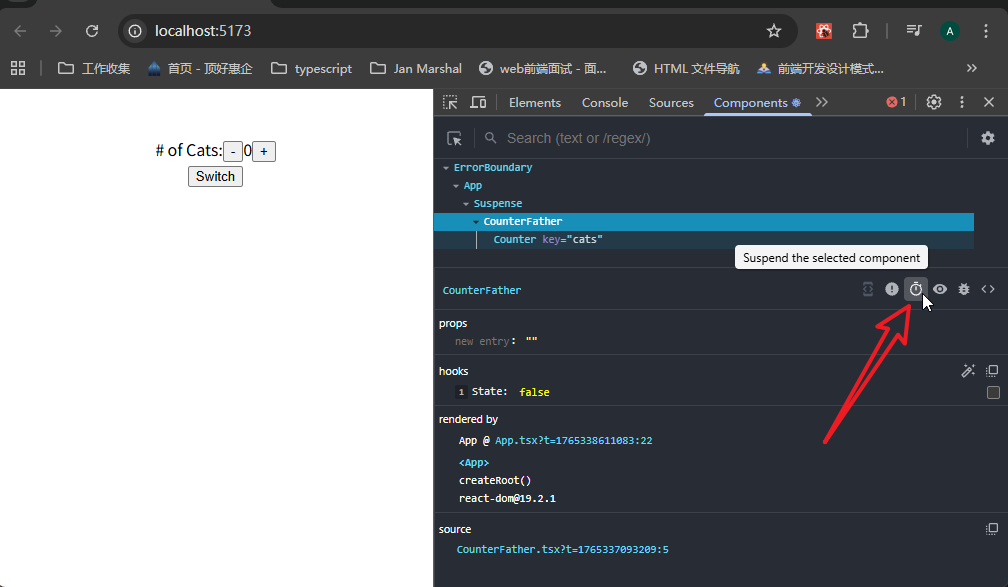Screen dimensions: 1008x587
Task: Open the App.tsx rendered-by source link
Action: pos(573,440)
